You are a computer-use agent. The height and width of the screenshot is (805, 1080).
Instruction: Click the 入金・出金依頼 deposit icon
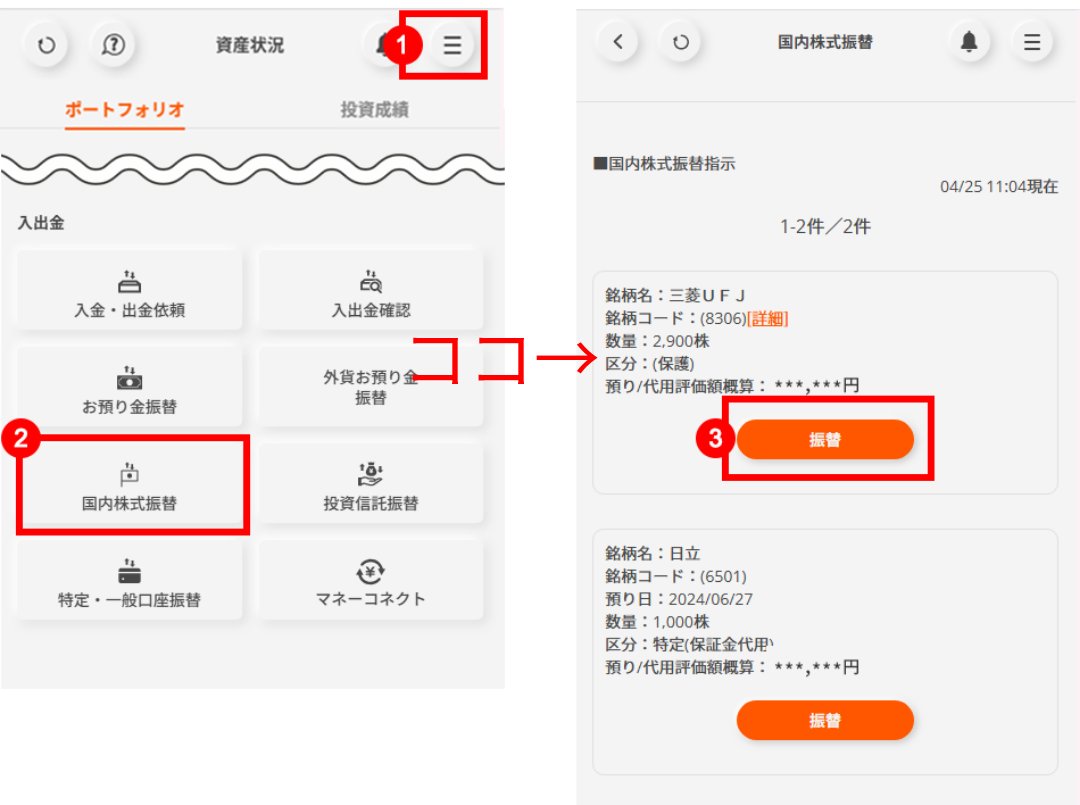129,282
